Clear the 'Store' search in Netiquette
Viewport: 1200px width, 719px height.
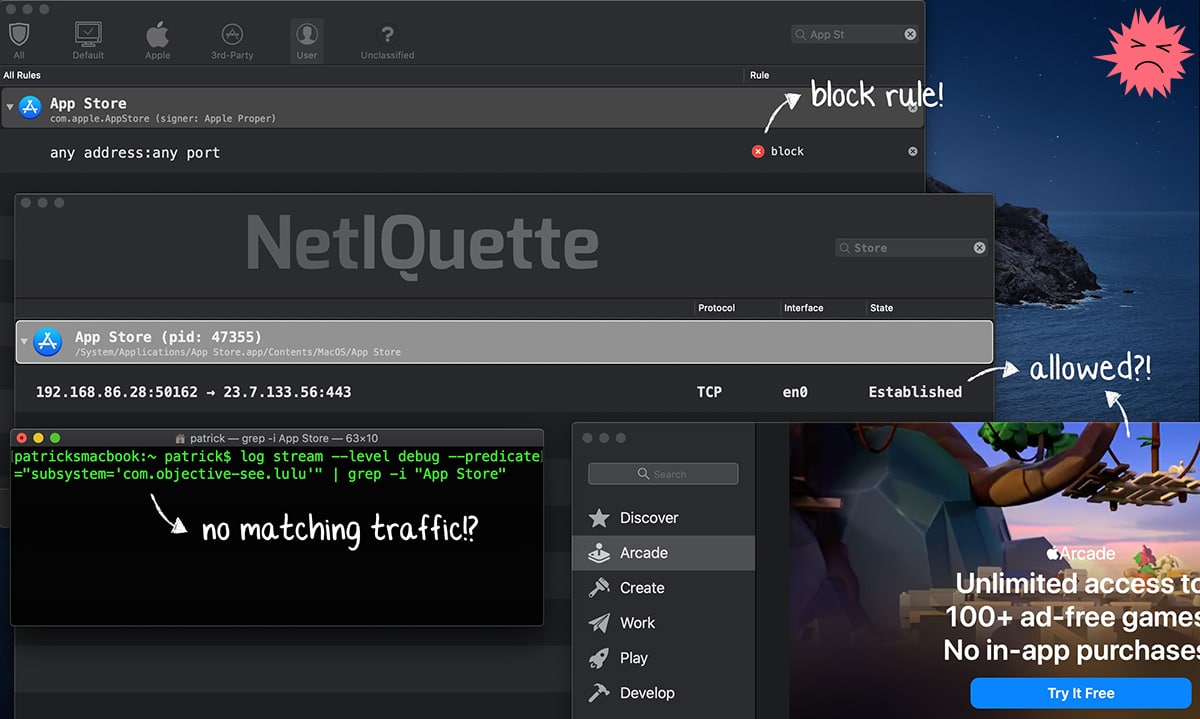pos(980,248)
